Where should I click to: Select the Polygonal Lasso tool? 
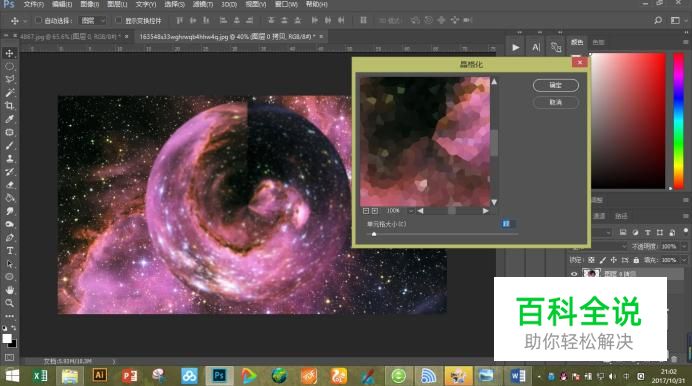click(9, 79)
